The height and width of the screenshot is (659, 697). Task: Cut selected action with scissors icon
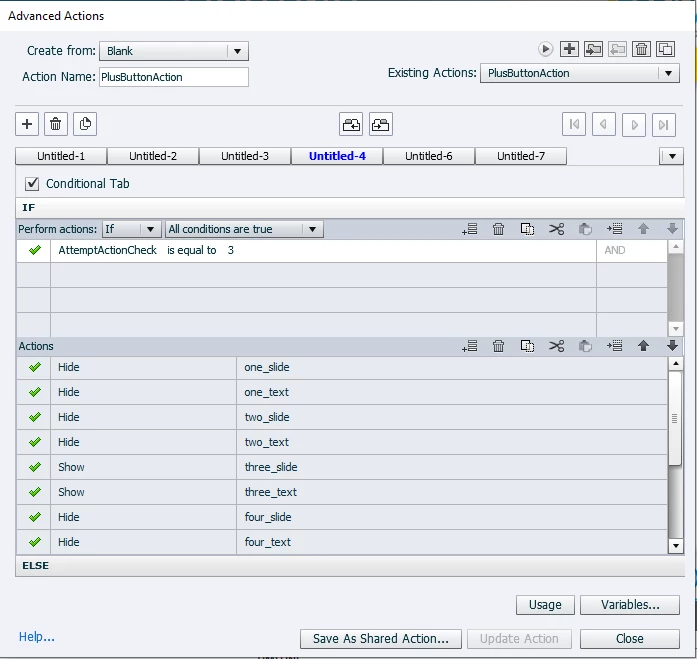pyautogui.click(x=556, y=346)
